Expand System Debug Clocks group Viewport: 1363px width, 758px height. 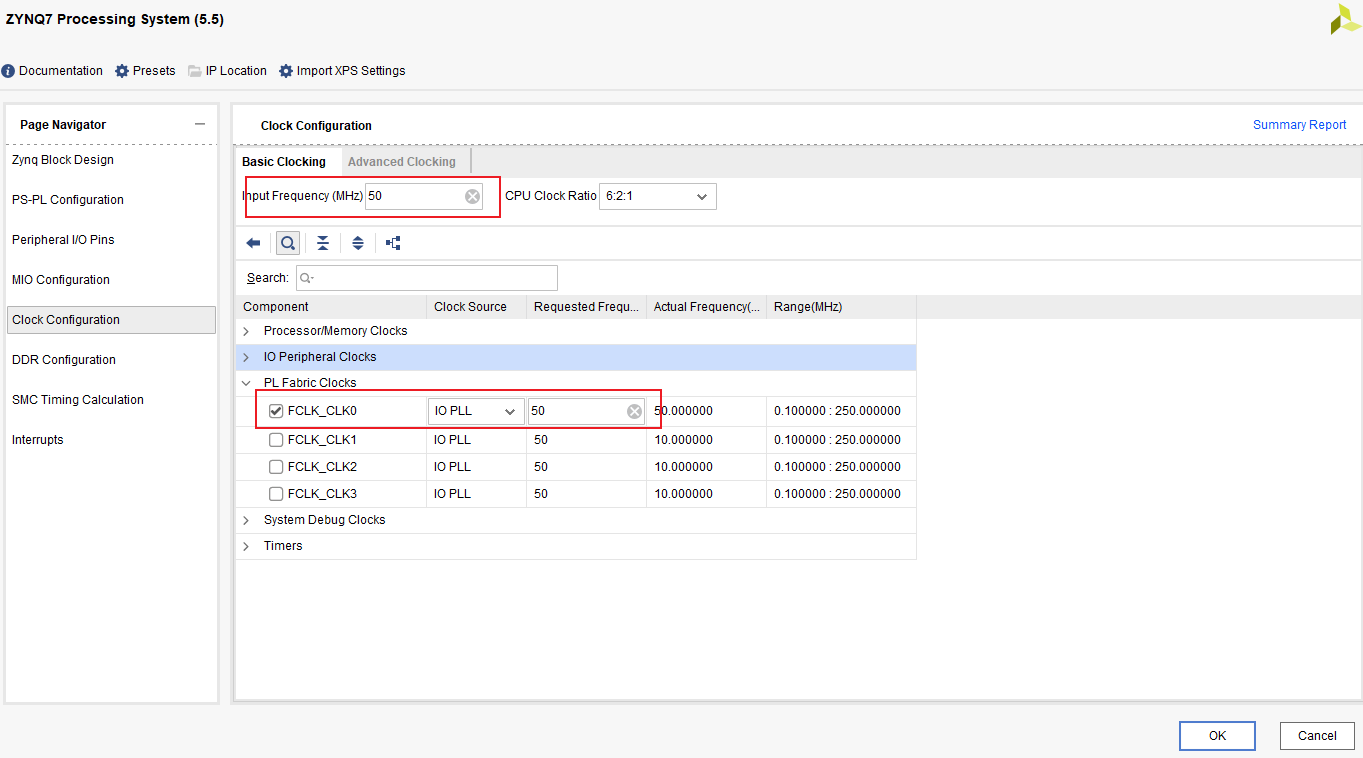pyautogui.click(x=246, y=520)
